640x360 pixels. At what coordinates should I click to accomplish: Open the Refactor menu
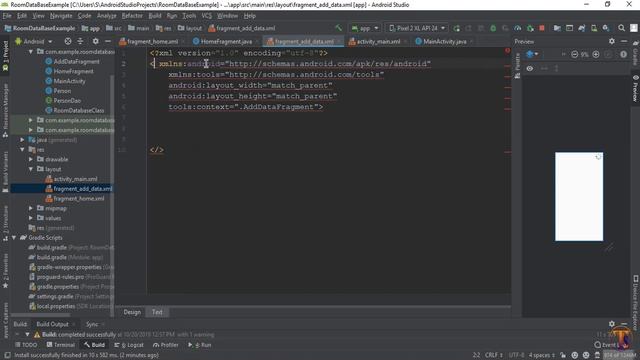point(132,16)
